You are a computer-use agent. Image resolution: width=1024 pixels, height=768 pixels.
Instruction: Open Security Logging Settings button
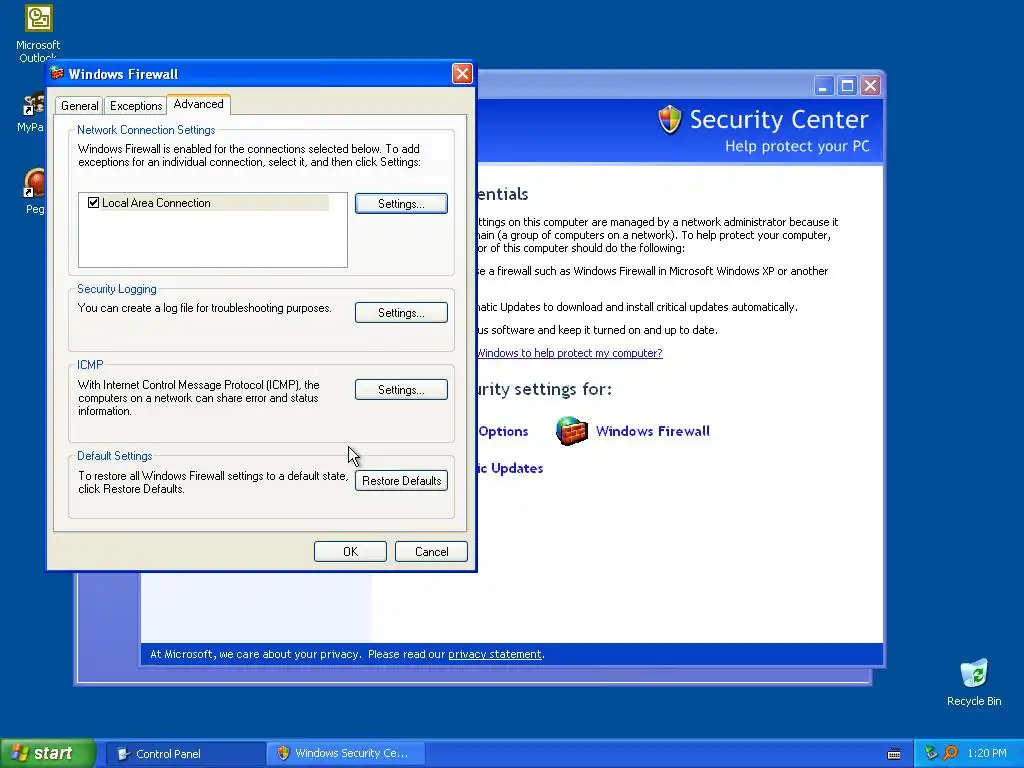(401, 313)
